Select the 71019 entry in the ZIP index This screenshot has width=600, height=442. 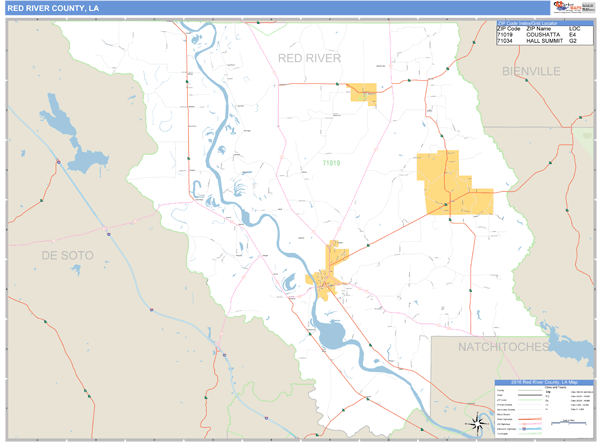click(505, 35)
